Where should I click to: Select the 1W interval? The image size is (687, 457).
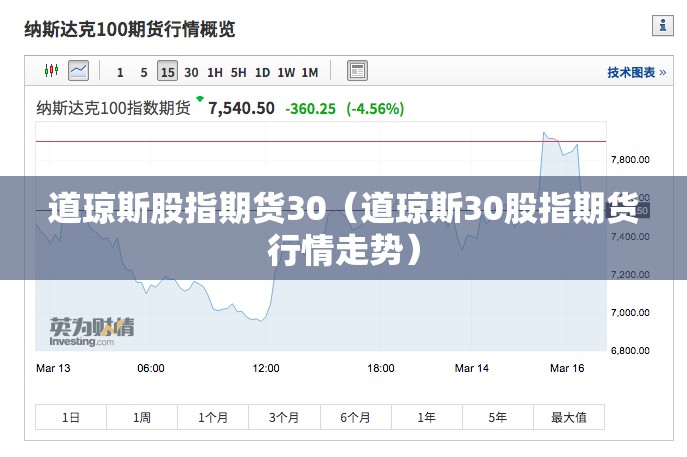tap(286, 72)
